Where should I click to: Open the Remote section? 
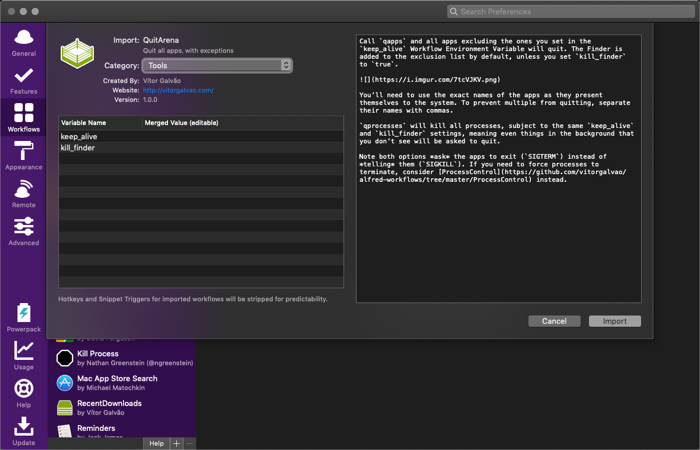coord(24,194)
